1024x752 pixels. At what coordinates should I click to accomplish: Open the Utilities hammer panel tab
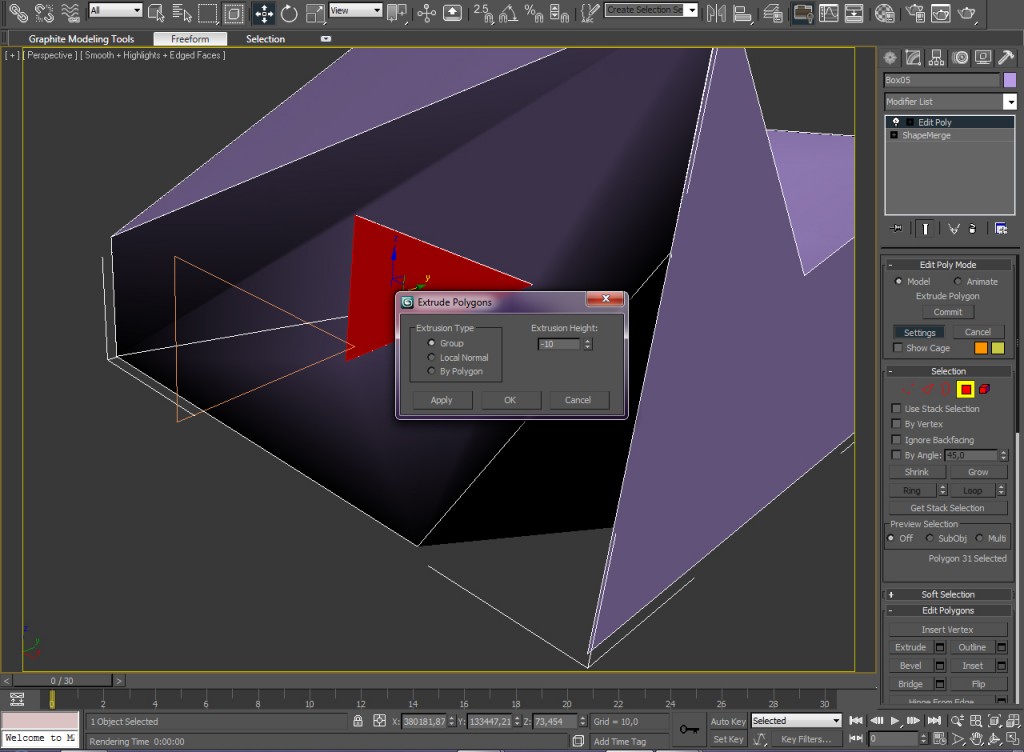(1006, 58)
